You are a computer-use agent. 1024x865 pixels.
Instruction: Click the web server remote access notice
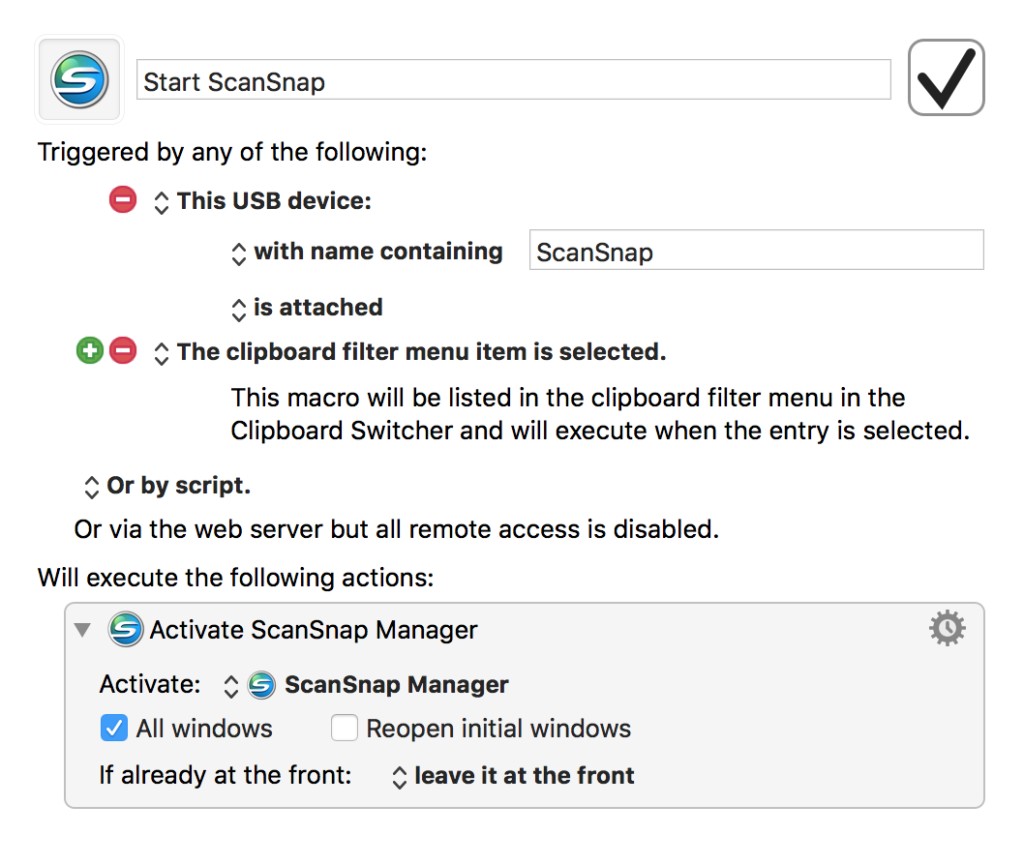(x=396, y=529)
